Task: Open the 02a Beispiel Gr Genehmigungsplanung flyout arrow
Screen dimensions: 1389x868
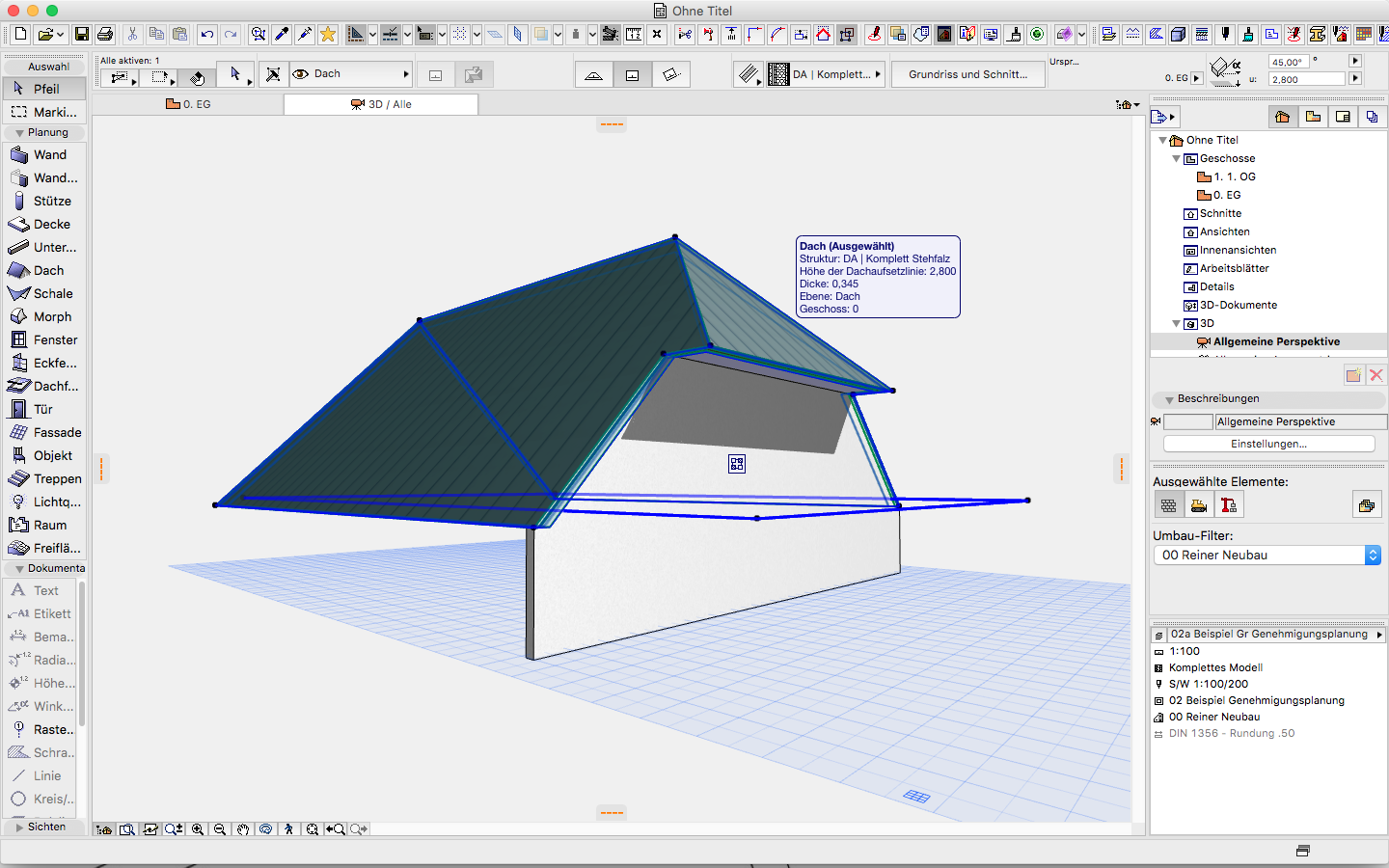Action: [x=1379, y=635]
